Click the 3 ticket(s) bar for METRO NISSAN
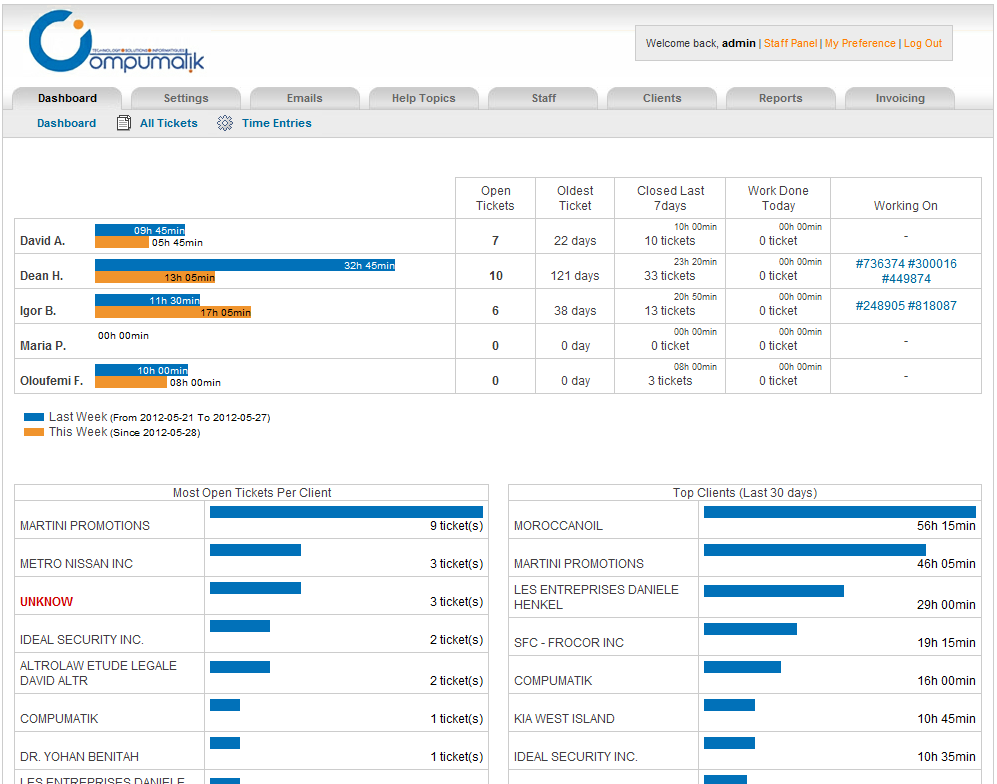Screen dimensions: 997x784 (x=256, y=550)
